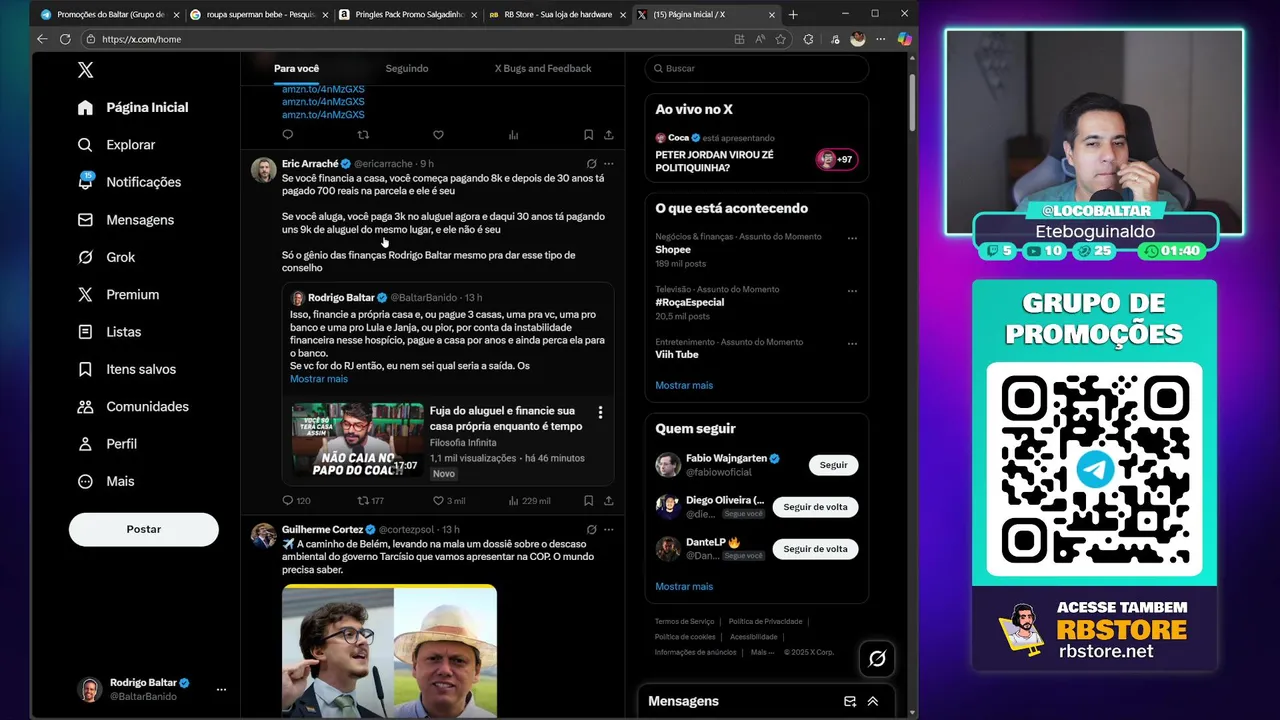1280x720 pixels.
Task: Switch to the roupa superman bebe browser tab
Action: [259, 15]
